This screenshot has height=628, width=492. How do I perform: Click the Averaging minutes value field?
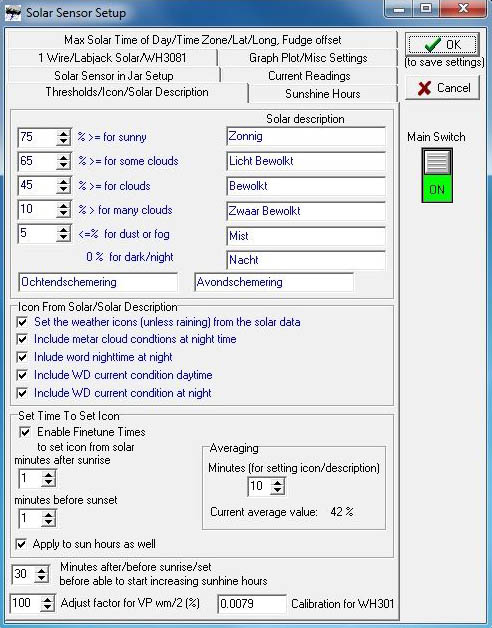[x=259, y=486]
